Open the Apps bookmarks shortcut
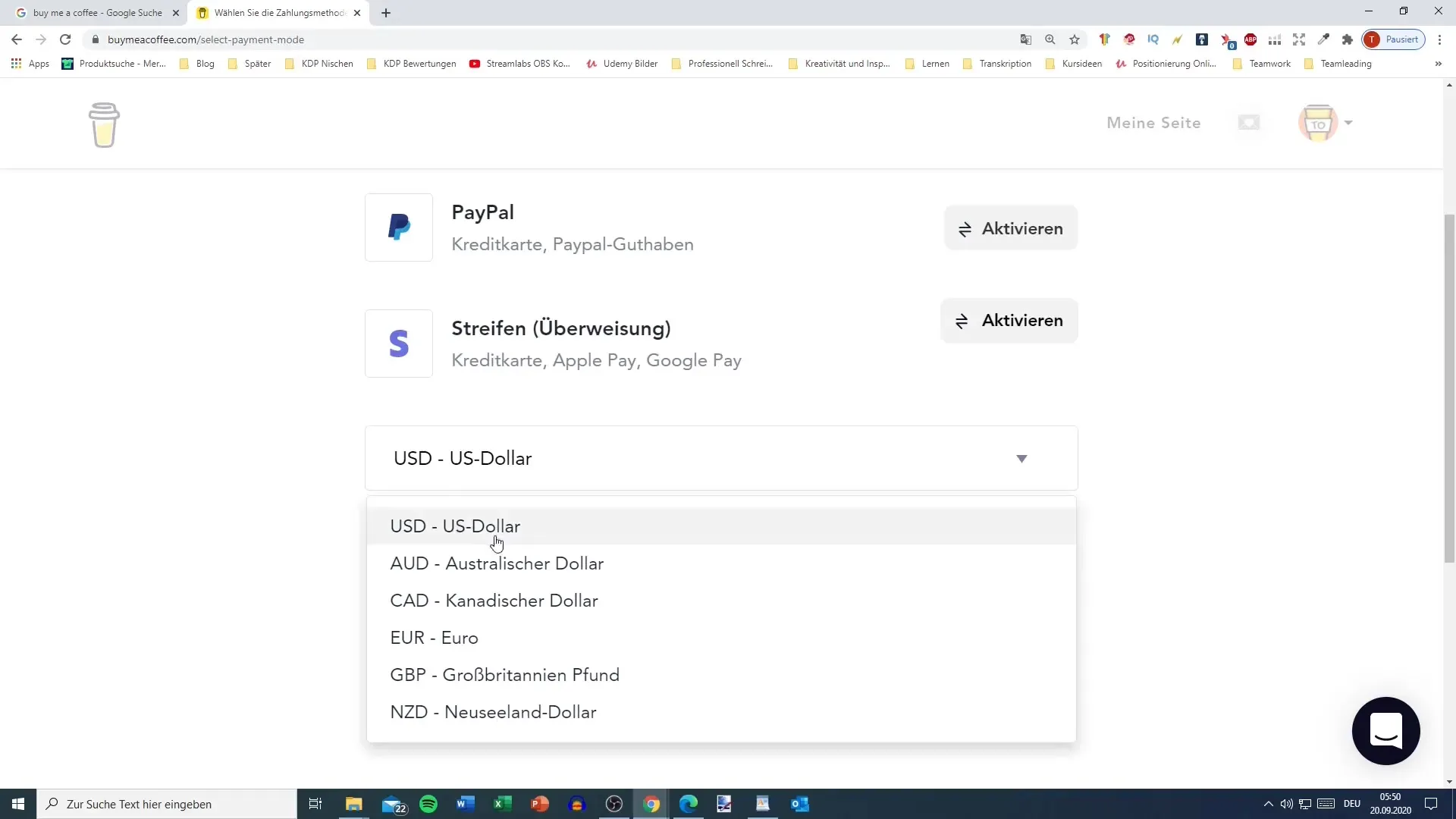Viewport: 1456px width, 819px height. pos(30,64)
